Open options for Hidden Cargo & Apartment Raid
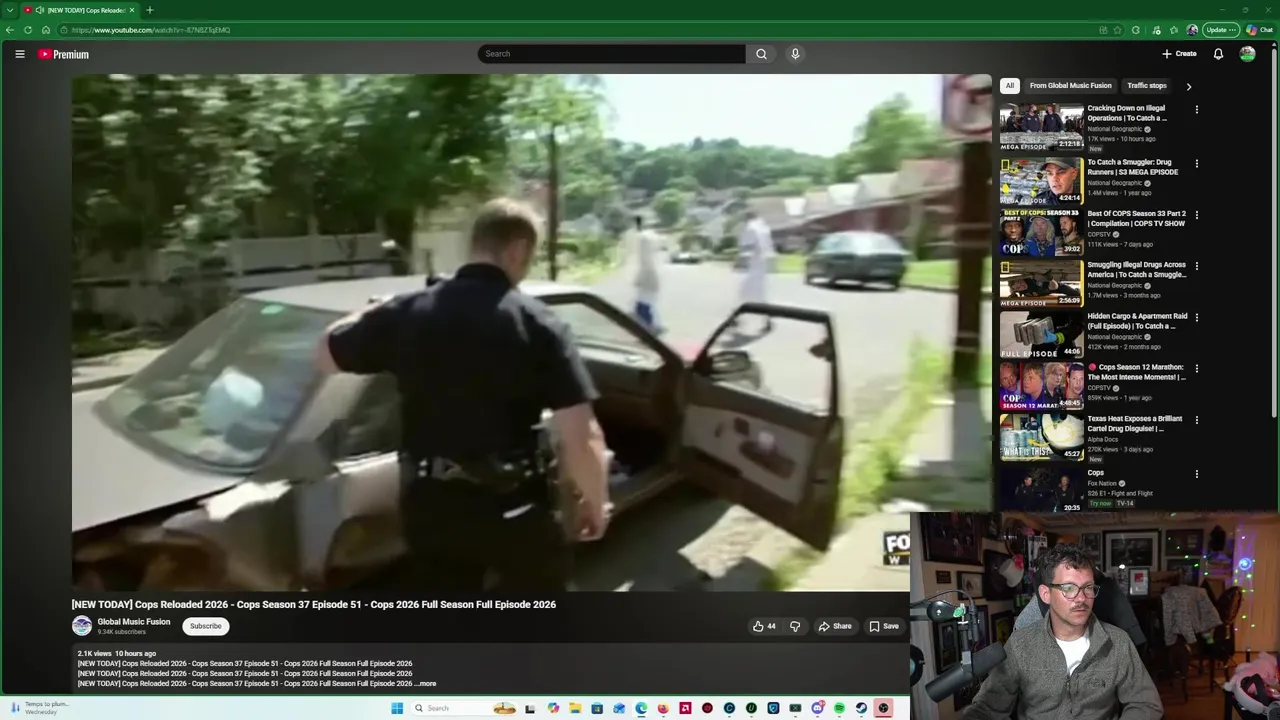 [x=1196, y=317]
